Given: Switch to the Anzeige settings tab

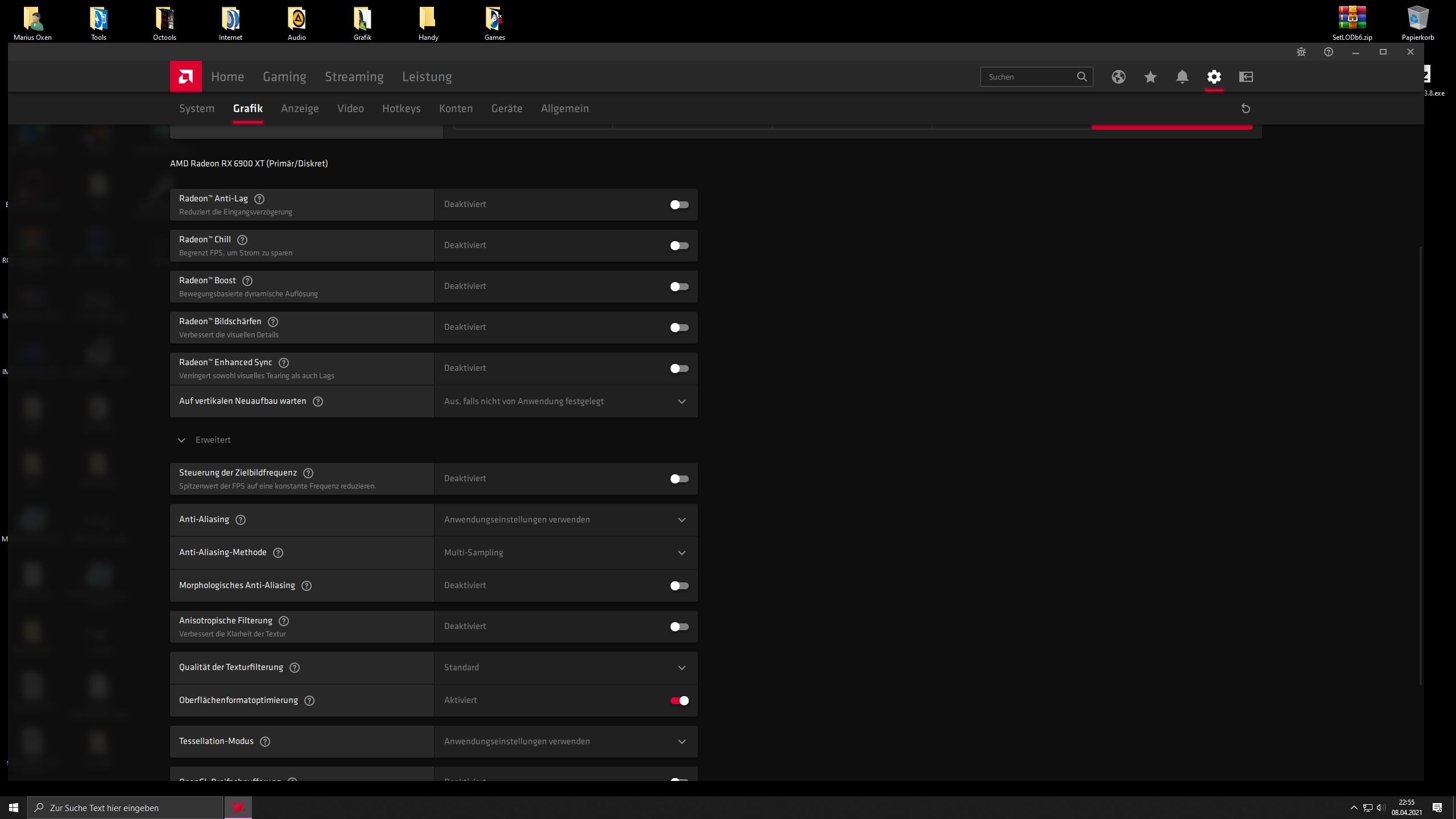Looking at the screenshot, I should point(300,109).
